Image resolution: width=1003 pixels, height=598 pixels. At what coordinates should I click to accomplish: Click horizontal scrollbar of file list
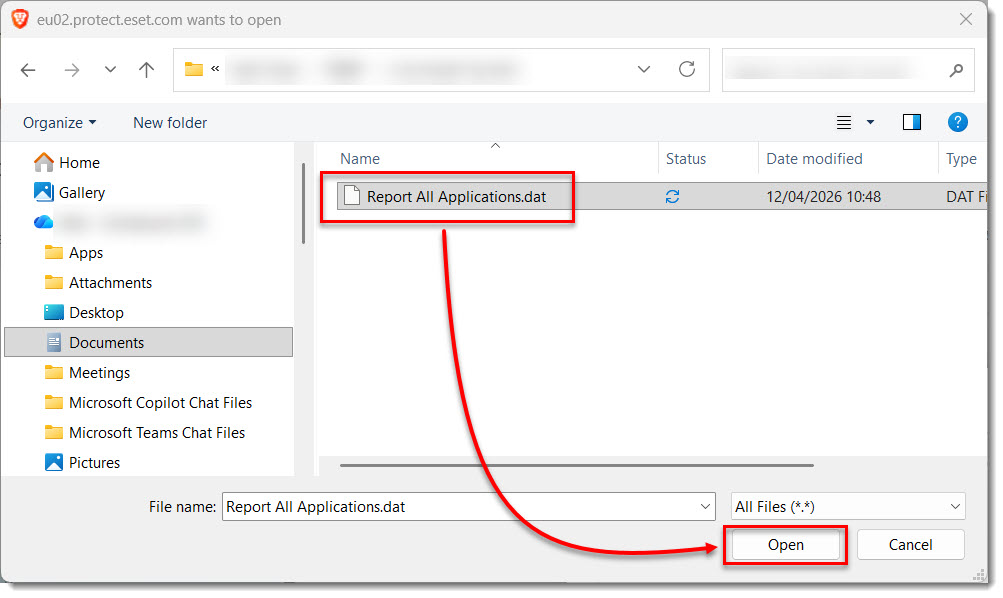pos(577,466)
